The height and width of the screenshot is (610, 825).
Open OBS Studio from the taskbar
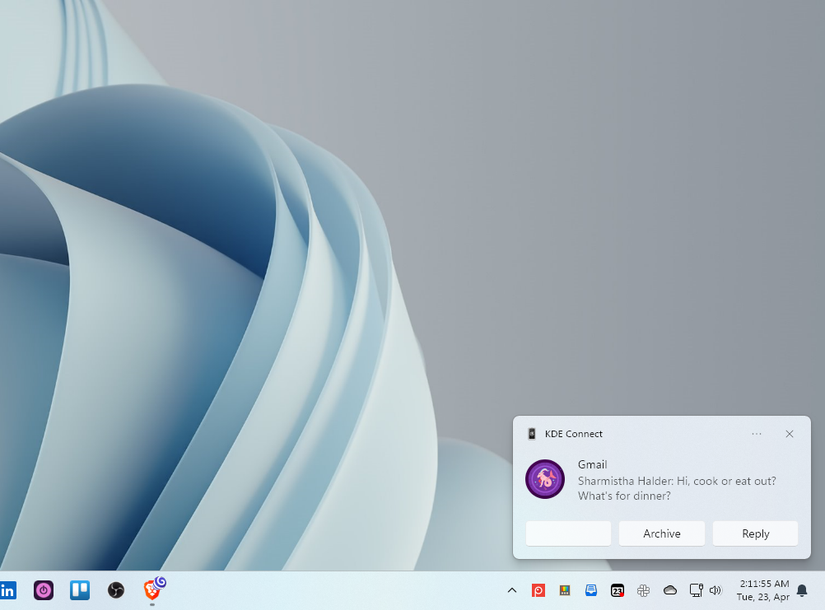(116, 590)
